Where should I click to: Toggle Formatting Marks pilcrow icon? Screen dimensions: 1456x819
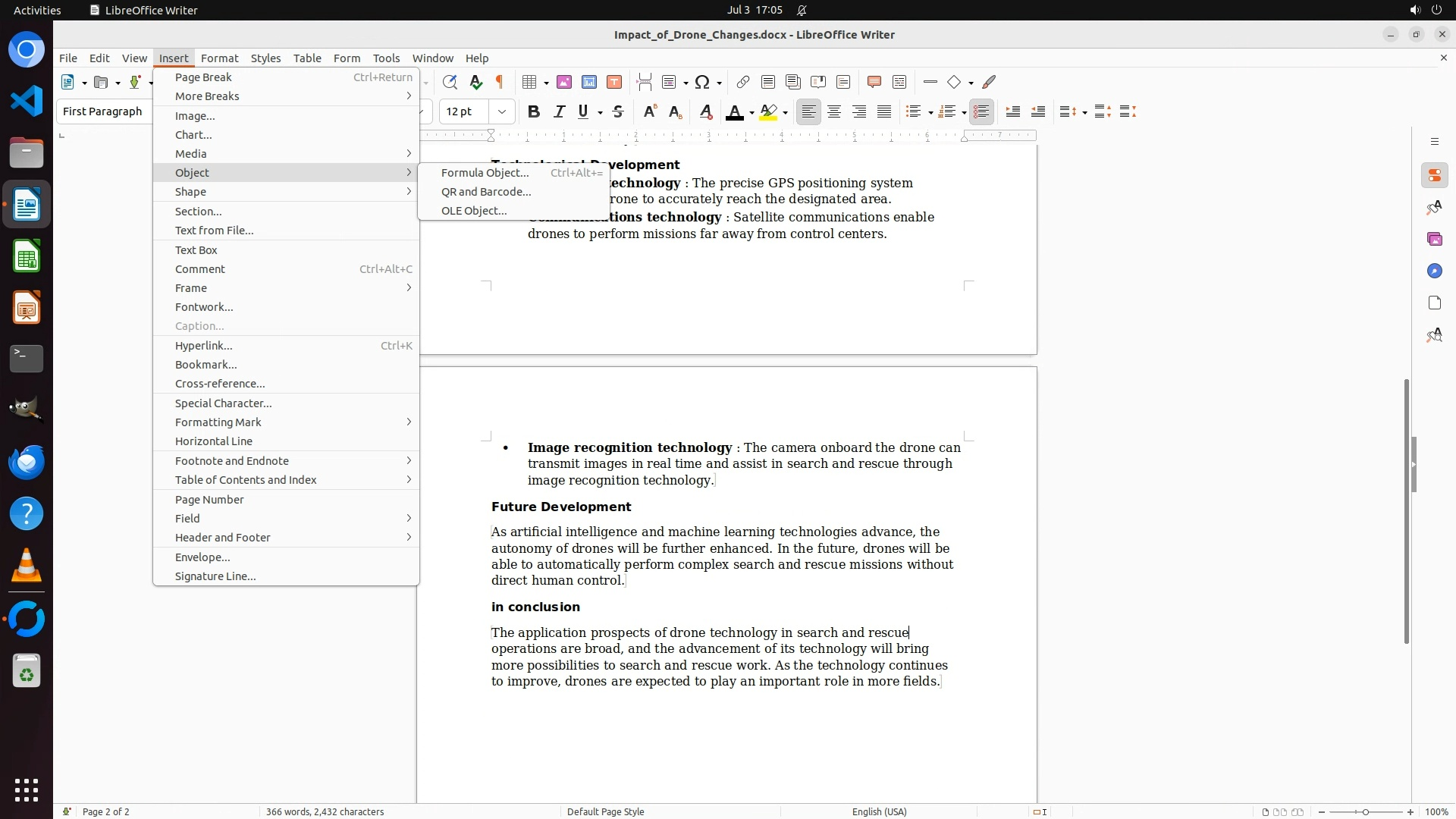point(500,82)
